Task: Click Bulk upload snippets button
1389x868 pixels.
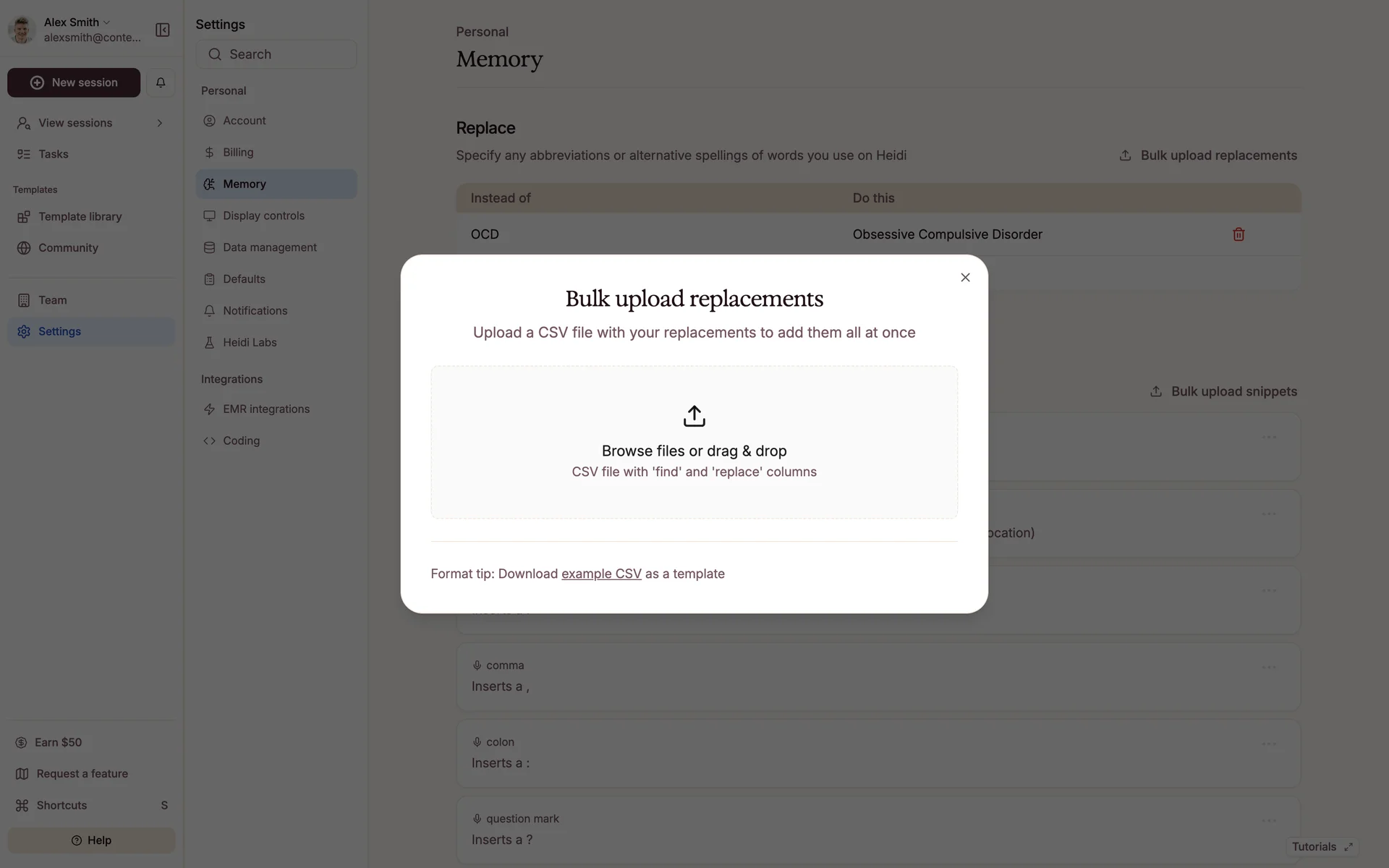Action: 1223,391
